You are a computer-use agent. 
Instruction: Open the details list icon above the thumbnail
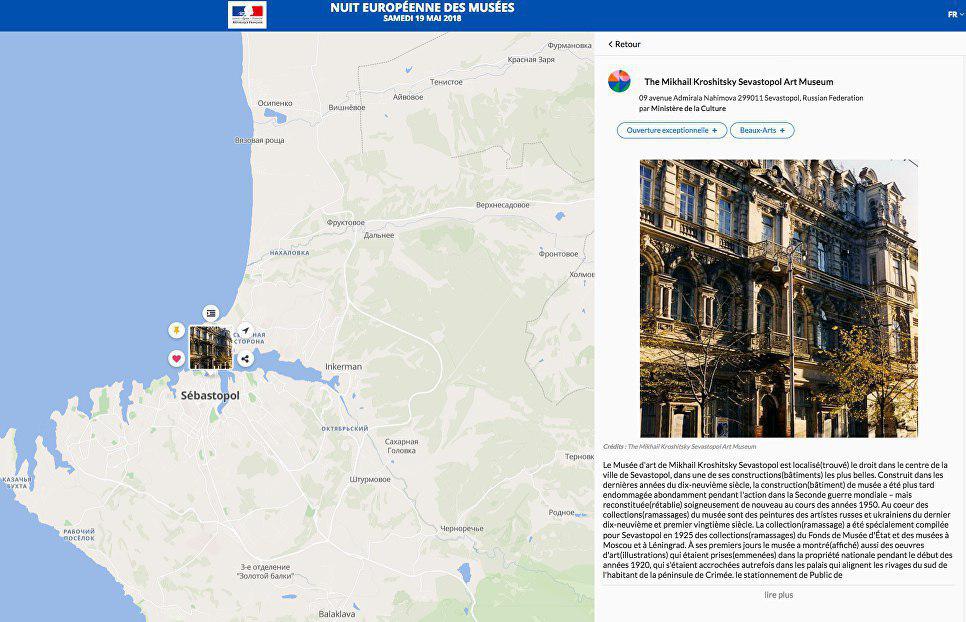(211, 313)
